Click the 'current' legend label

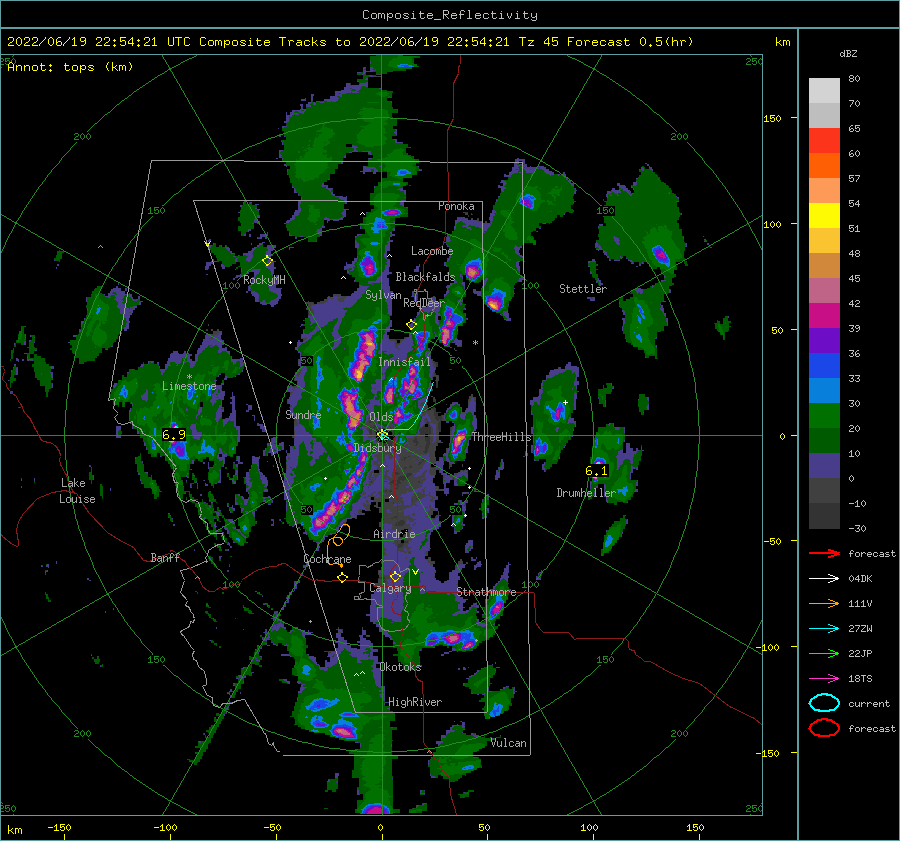(869, 703)
